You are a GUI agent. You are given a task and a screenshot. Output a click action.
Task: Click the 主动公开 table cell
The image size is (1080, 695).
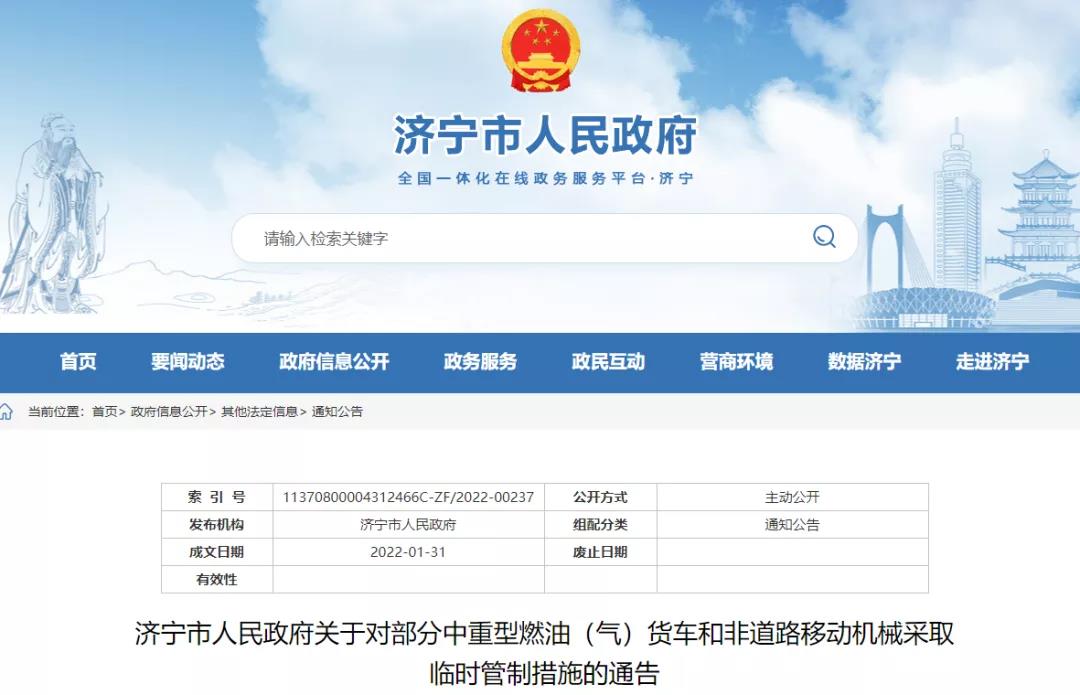point(792,497)
